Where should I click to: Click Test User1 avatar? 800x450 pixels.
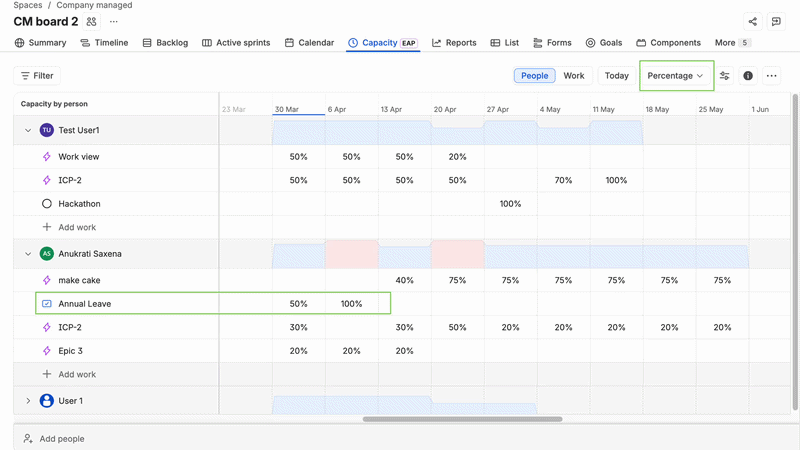coord(46,130)
